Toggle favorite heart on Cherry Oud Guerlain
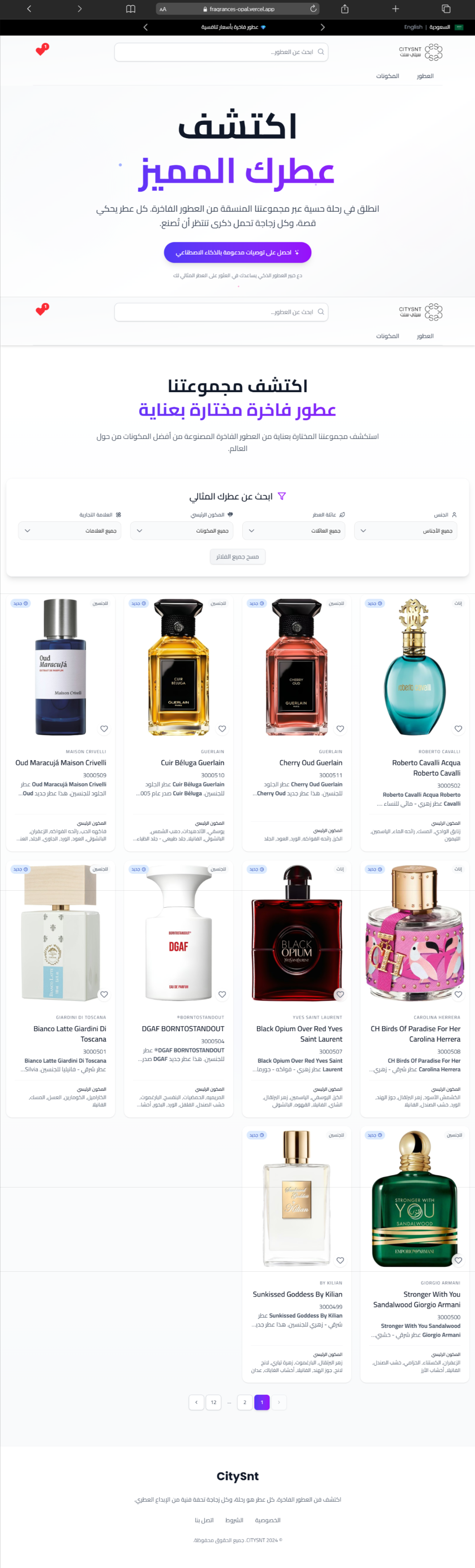The image size is (475, 1568). 340,729
